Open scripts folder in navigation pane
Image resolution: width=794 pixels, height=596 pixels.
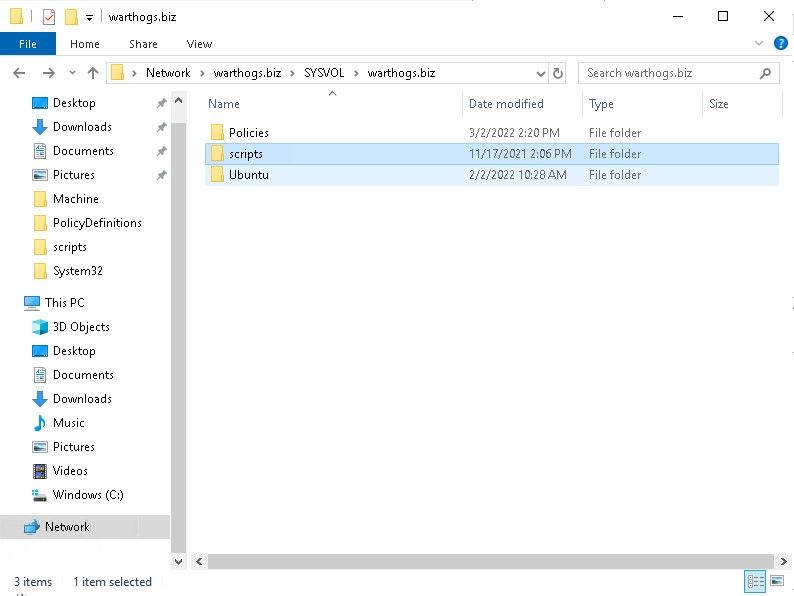pos(69,247)
